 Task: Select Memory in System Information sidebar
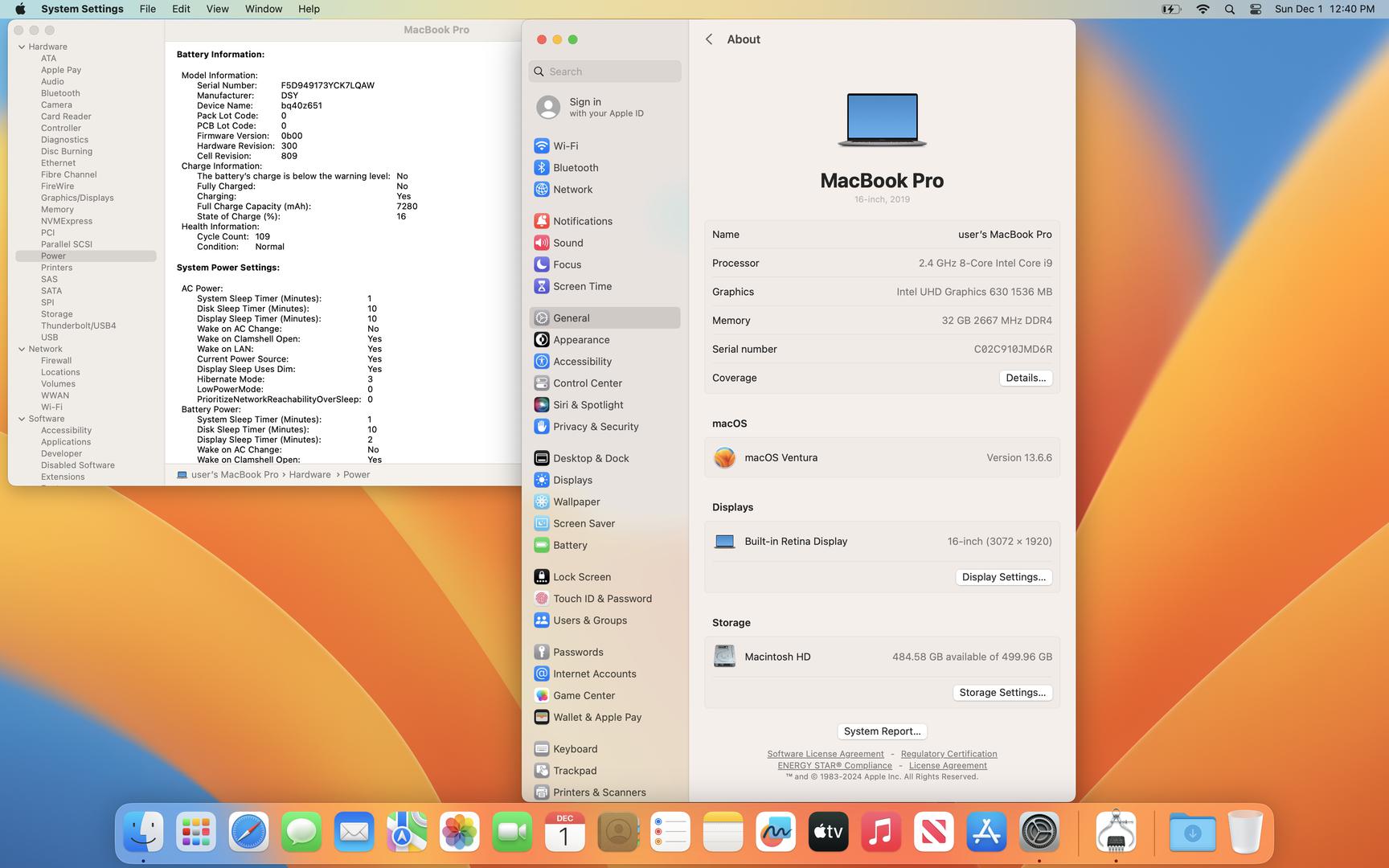click(x=57, y=209)
